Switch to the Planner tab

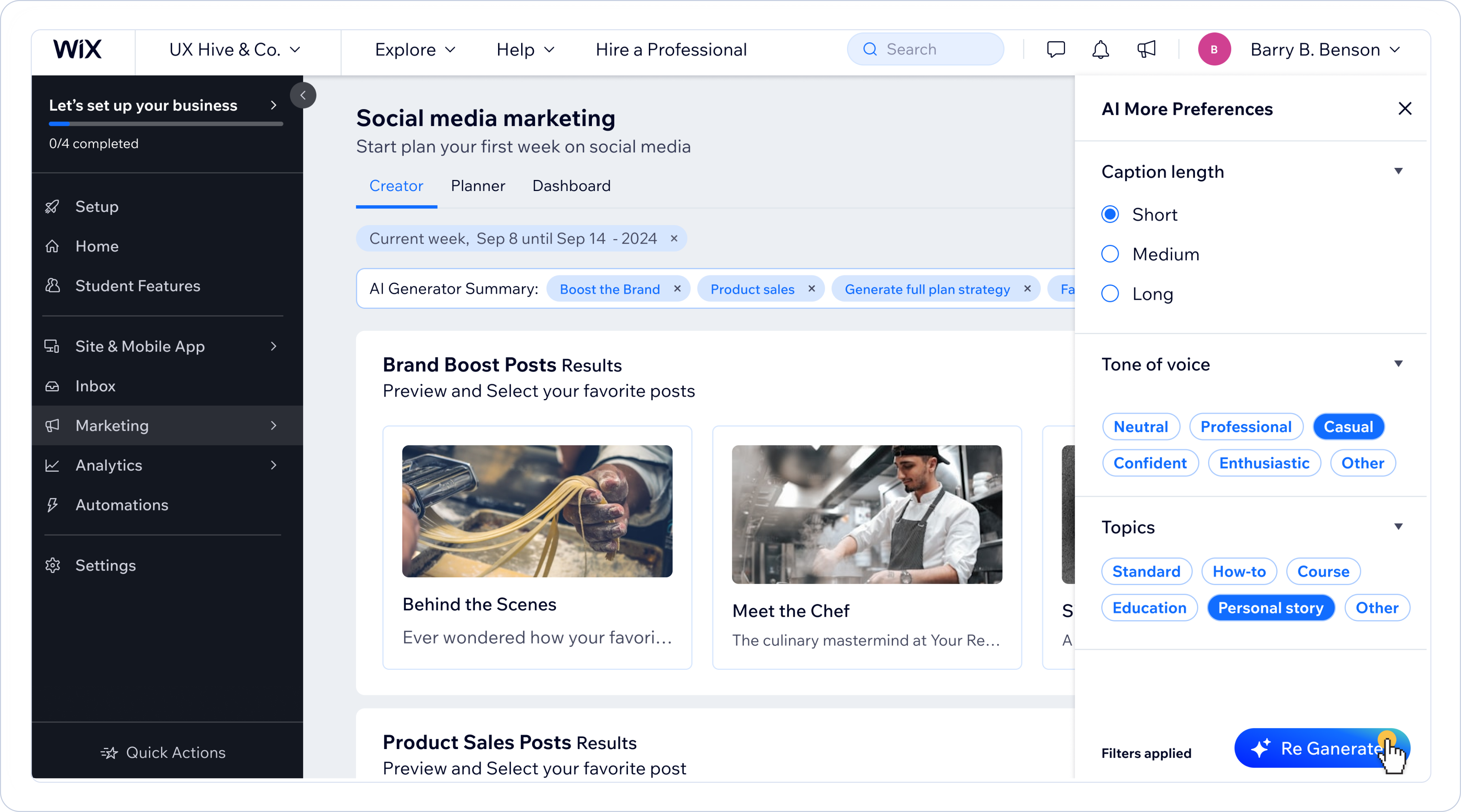coord(477,186)
